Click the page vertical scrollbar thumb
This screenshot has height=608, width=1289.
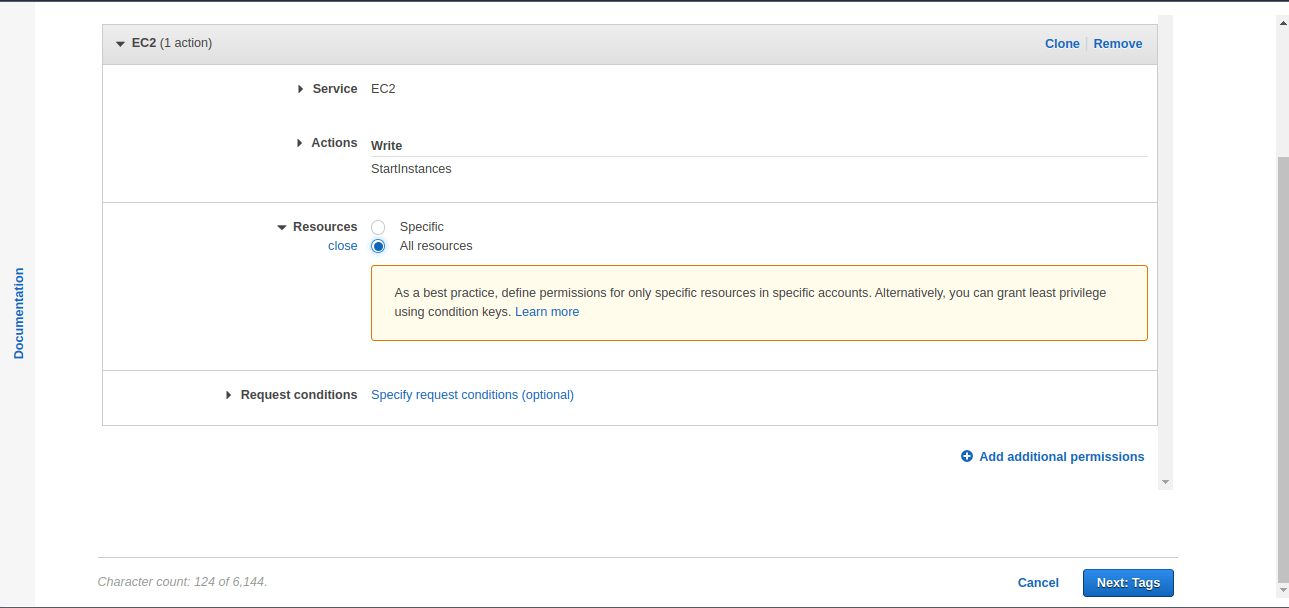tap(1283, 369)
